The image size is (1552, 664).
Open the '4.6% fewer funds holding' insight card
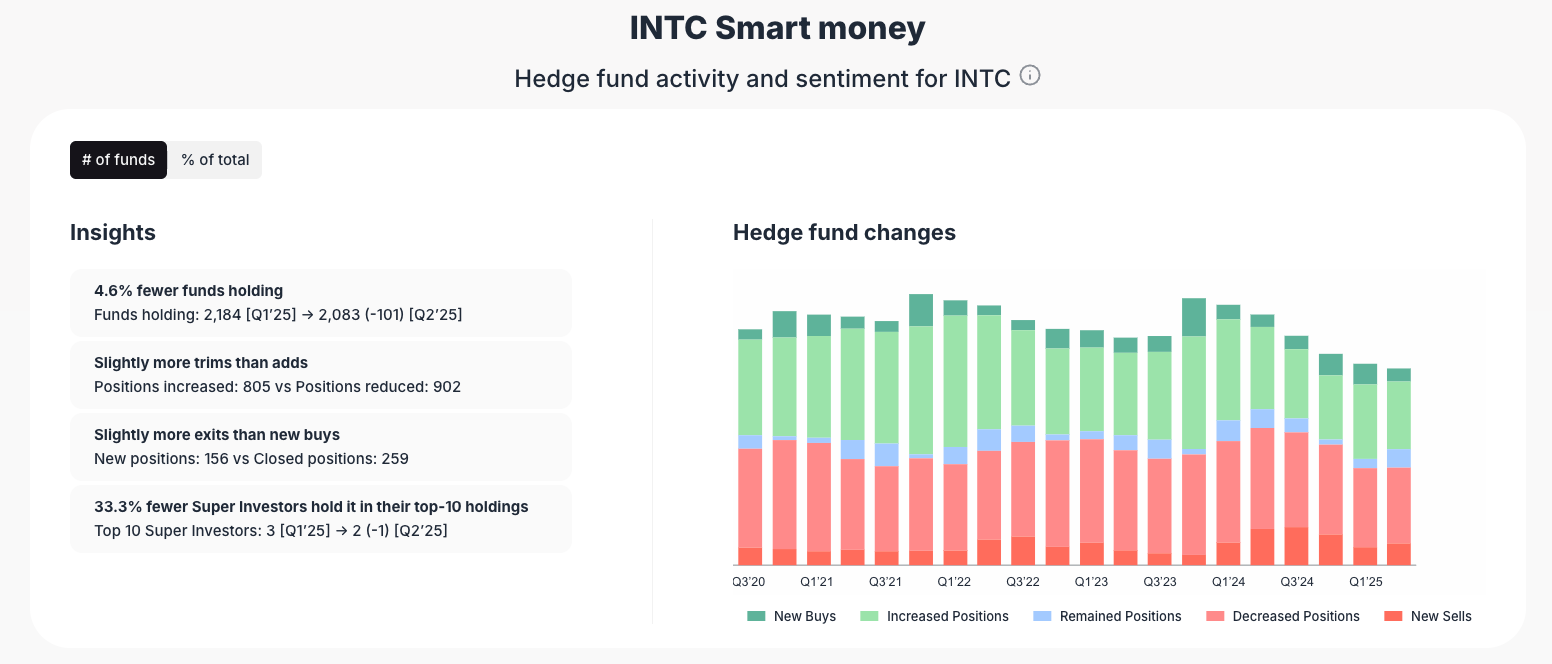point(320,302)
